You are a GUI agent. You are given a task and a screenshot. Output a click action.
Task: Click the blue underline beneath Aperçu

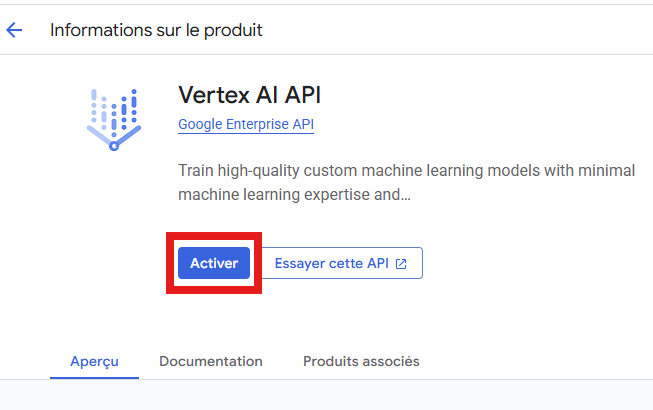pyautogui.click(x=95, y=378)
